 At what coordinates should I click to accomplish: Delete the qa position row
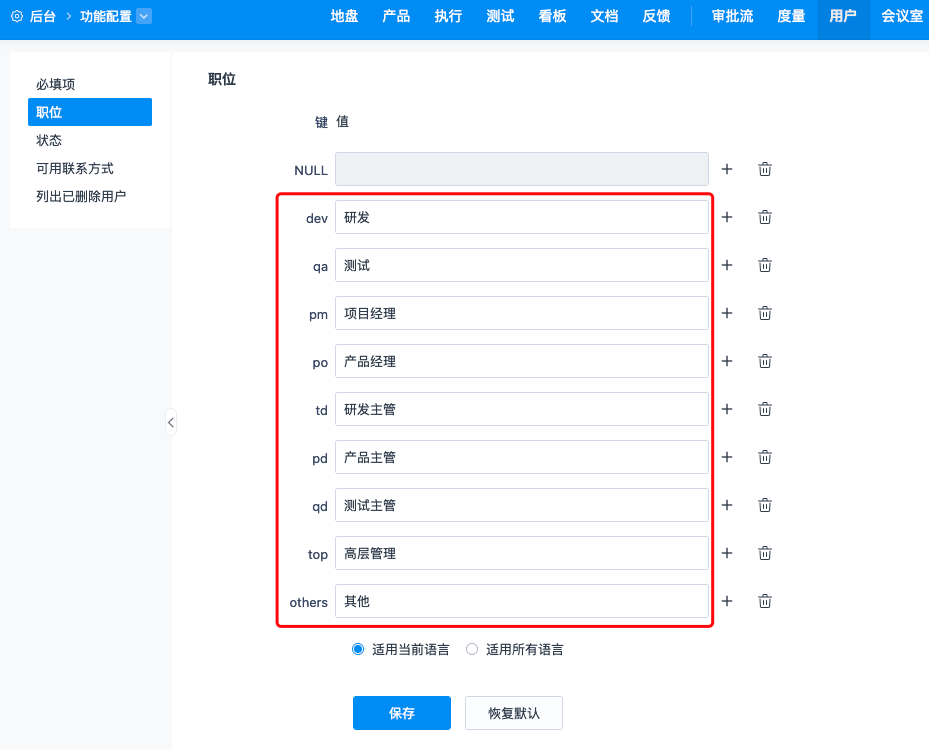(765, 265)
